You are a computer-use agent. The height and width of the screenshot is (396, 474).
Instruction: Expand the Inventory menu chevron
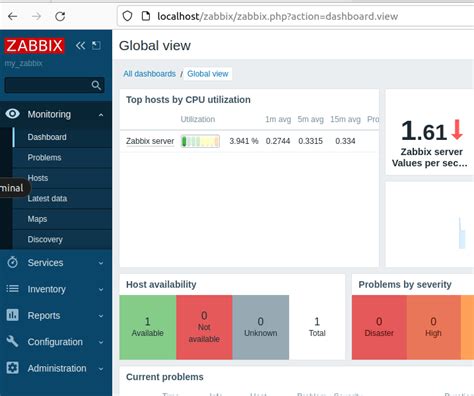pos(101,290)
